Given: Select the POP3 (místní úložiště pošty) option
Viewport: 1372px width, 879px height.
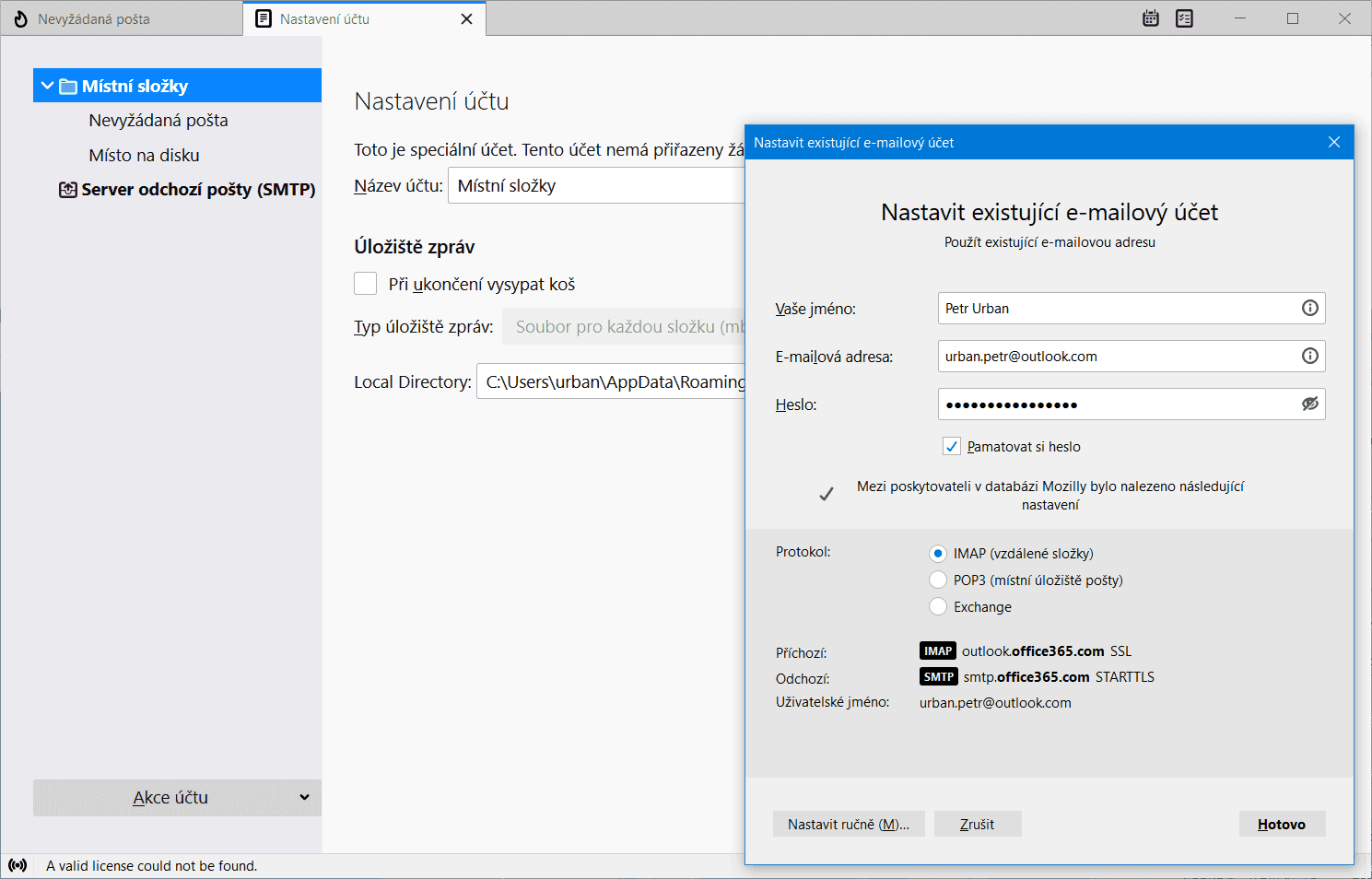Looking at the screenshot, I should click(937, 580).
